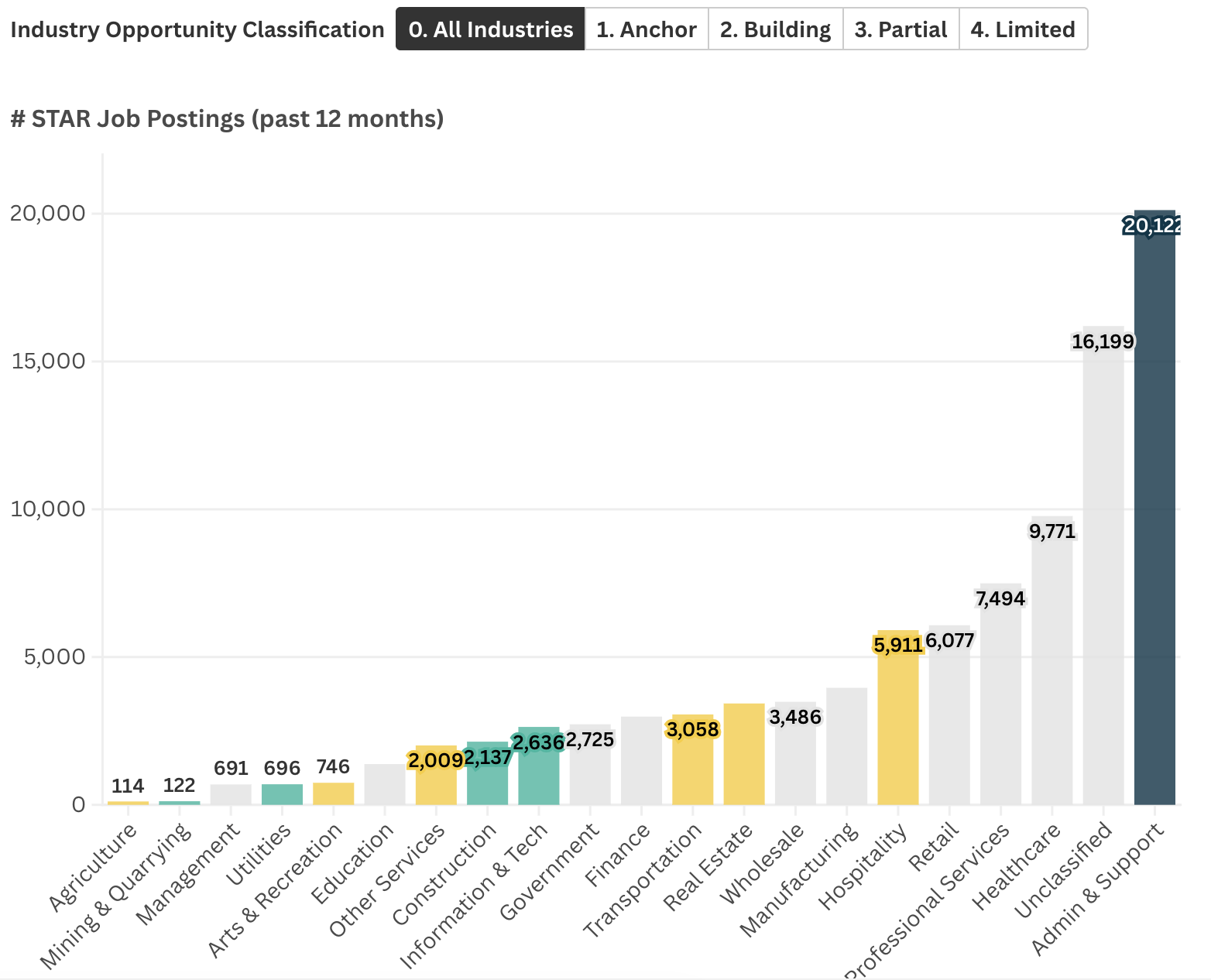Click 'Industry Opportunity Classification' label

pyautogui.click(x=197, y=29)
